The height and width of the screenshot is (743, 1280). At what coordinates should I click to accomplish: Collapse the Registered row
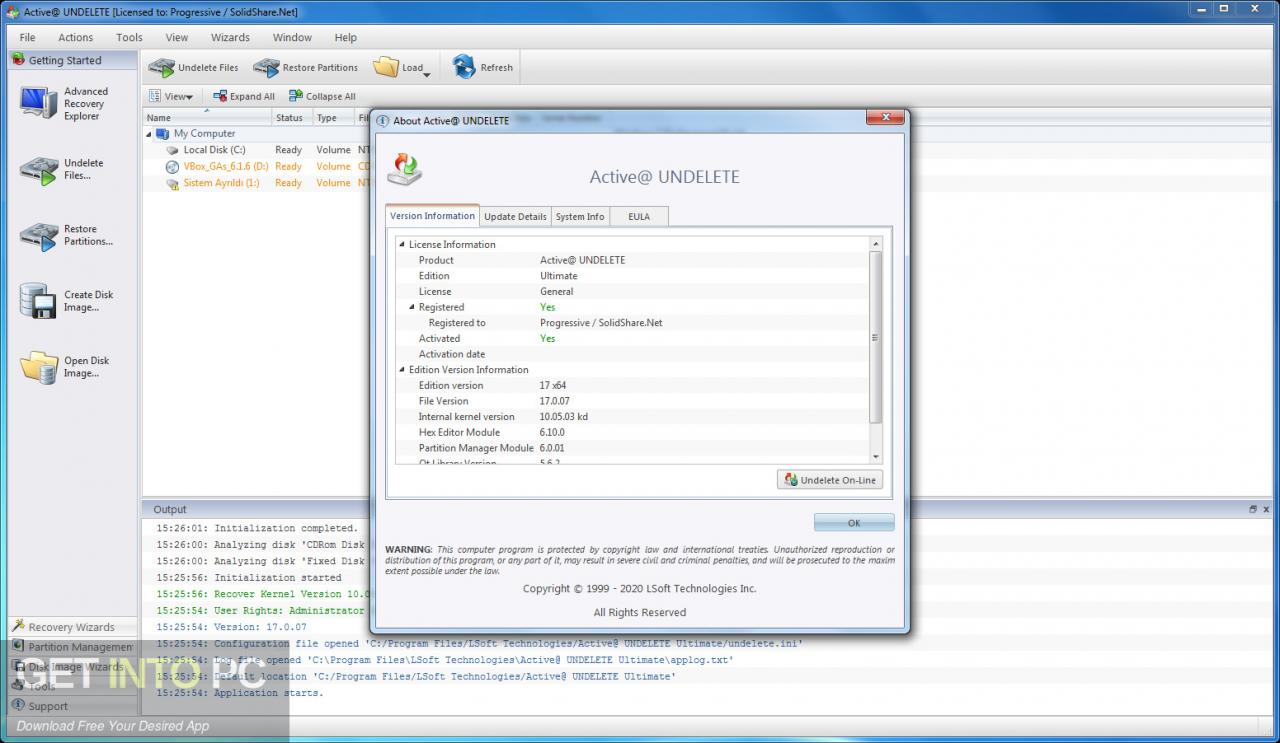(x=412, y=307)
